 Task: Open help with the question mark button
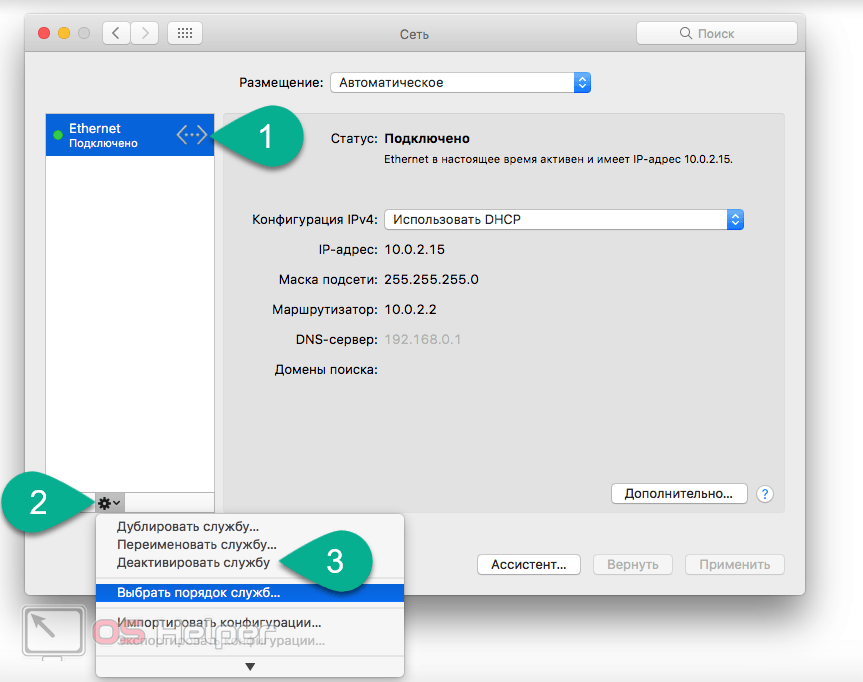[x=765, y=494]
